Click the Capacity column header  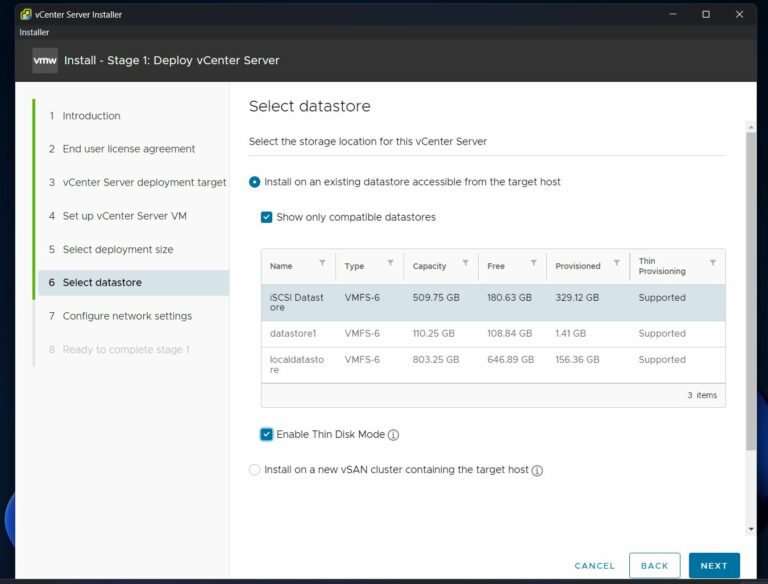click(x=430, y=266)
